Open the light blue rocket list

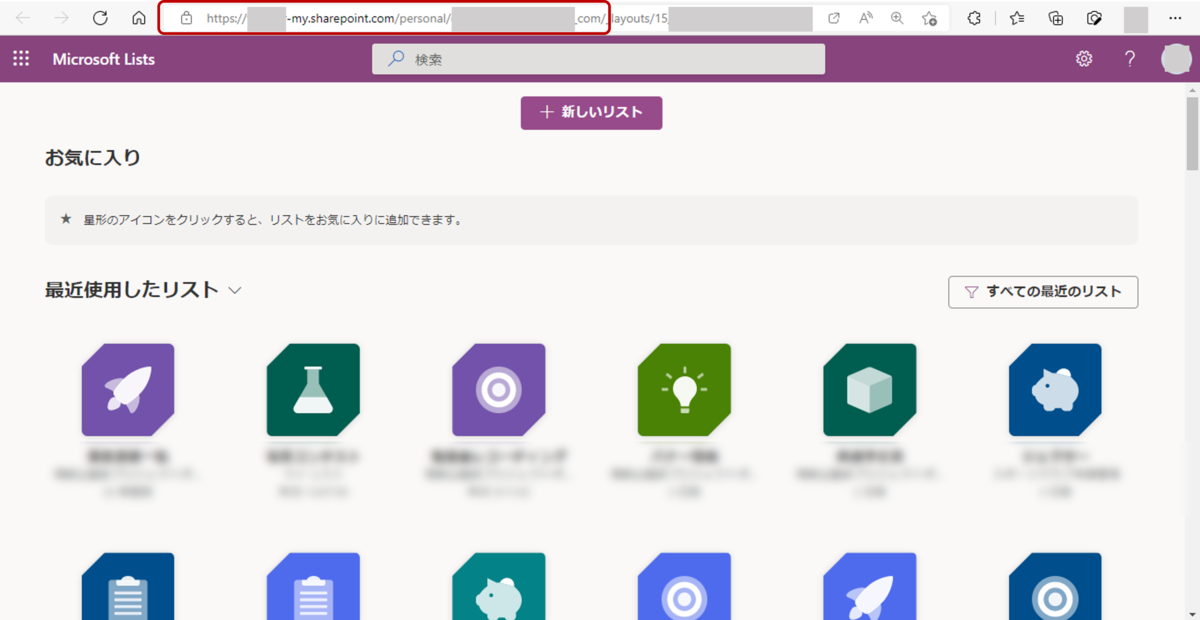click(870, 586)
